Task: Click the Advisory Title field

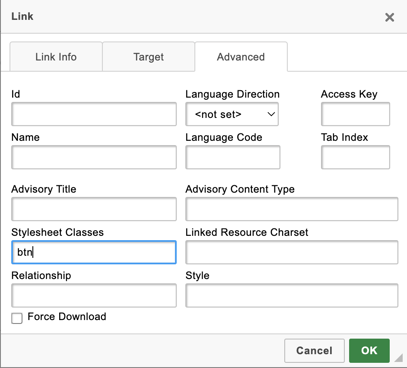Action: [94, 209]
